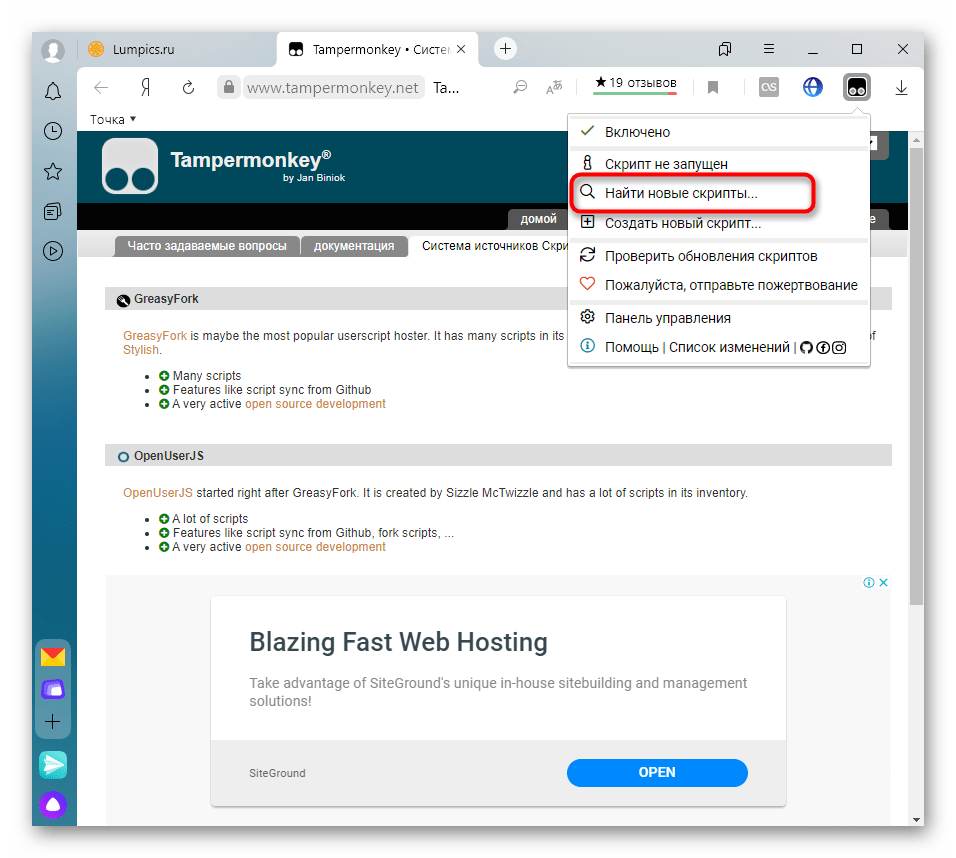Open the Facebook icon in the menu
Screen dimensions: 956x858
tap(822, 348)
